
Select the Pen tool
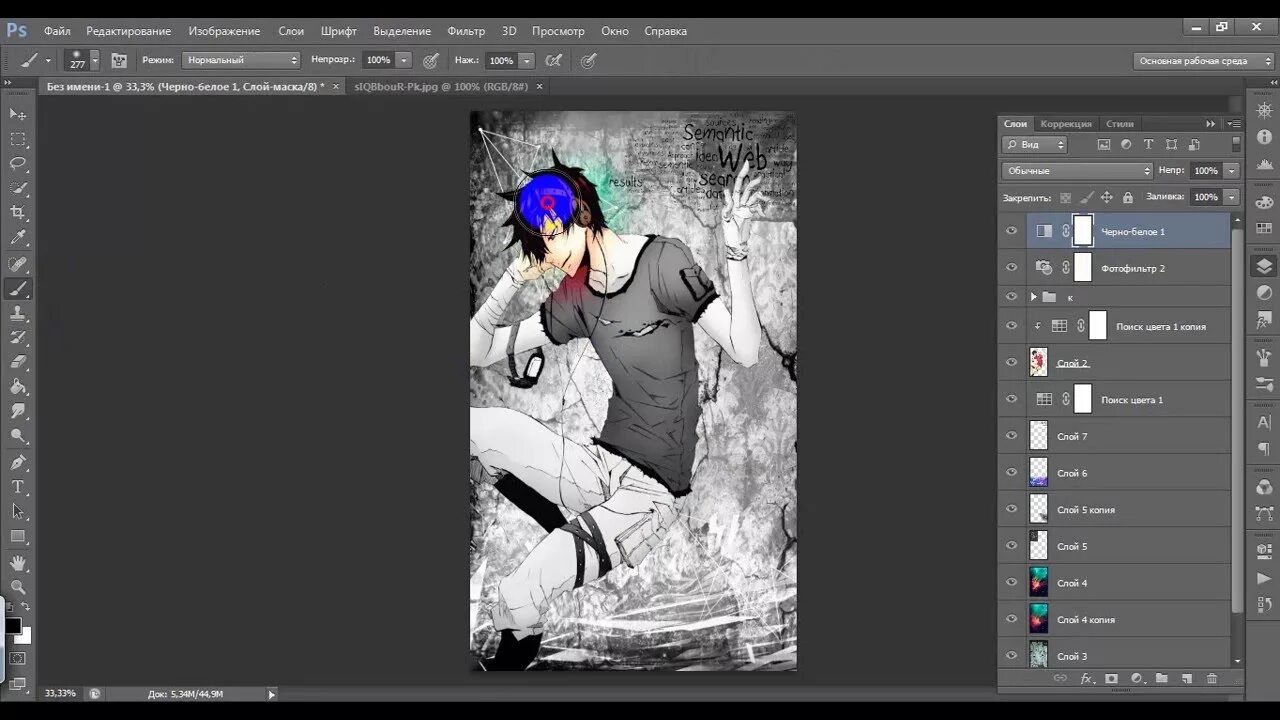click(x=18, y=463)
